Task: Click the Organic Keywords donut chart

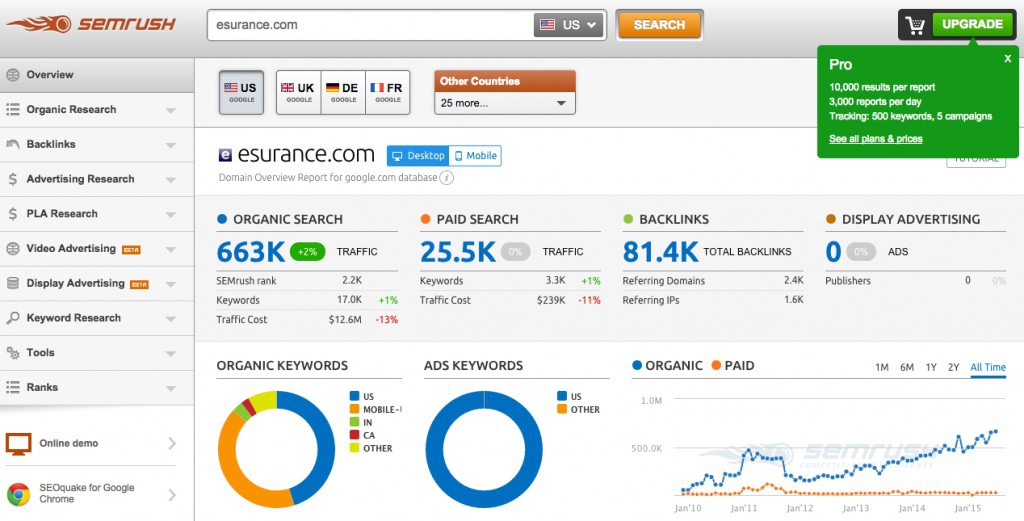Action: coord(276,449)
